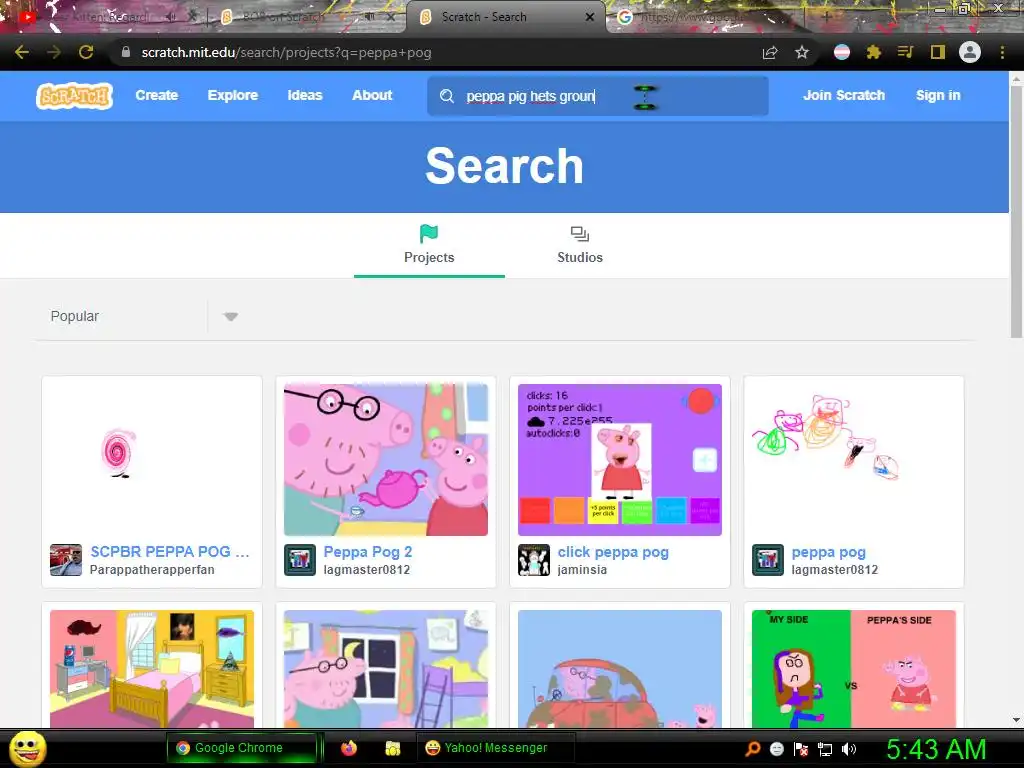
Task: Click lagmaster0812's avatar beside Peppa Pog 2
Action: tap(300, 560)
